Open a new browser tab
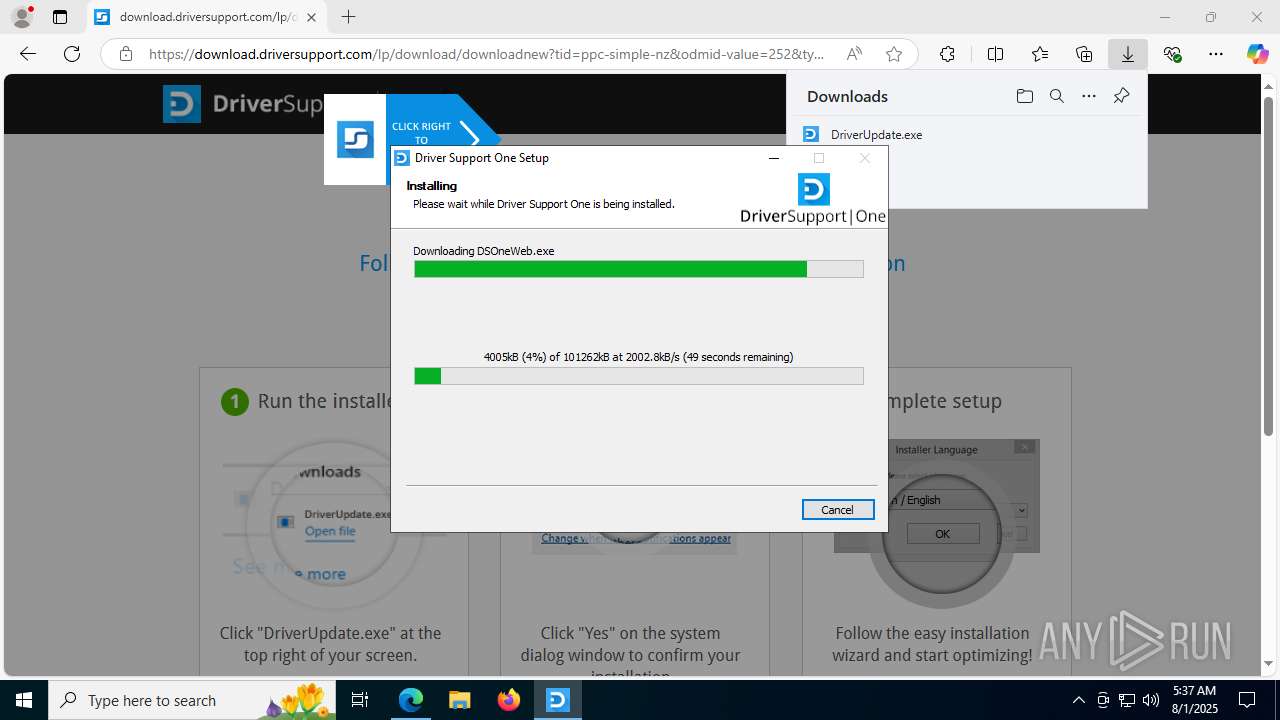The height and width of the screenshot is (720, 1280). coord(348,17)
